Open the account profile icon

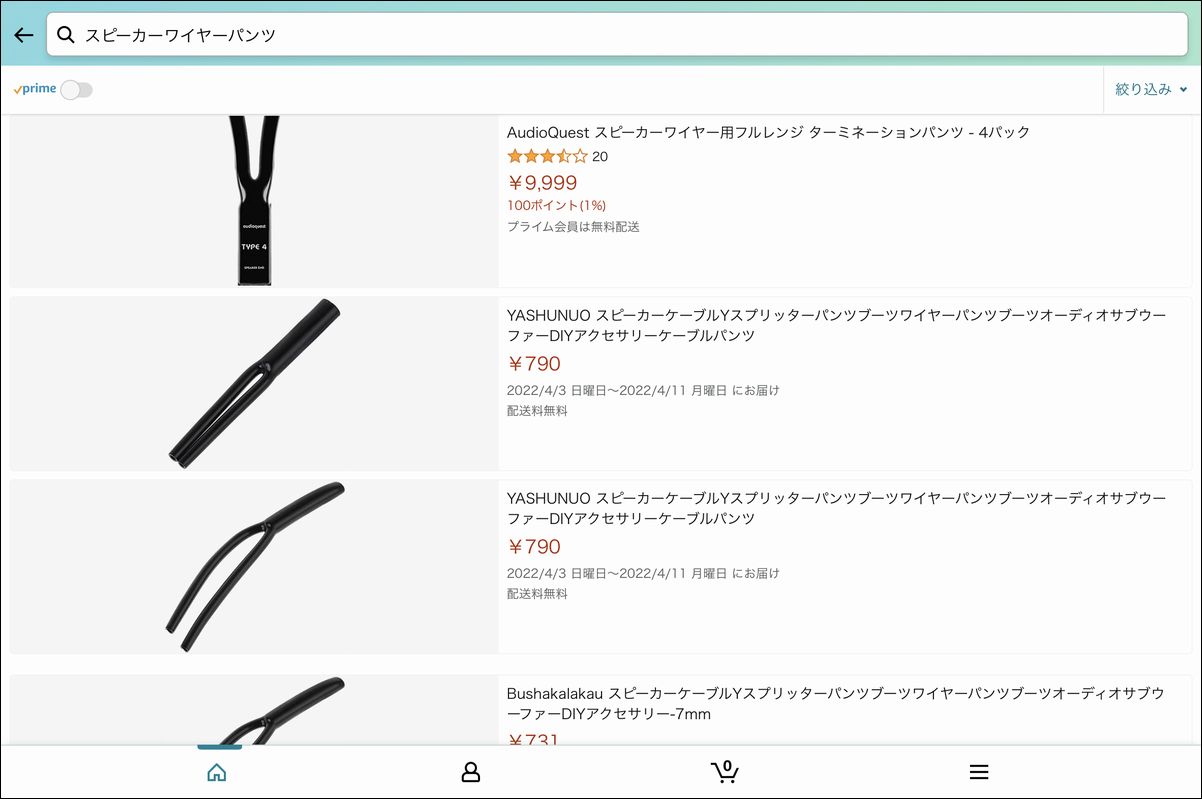(x=470, y=772)
